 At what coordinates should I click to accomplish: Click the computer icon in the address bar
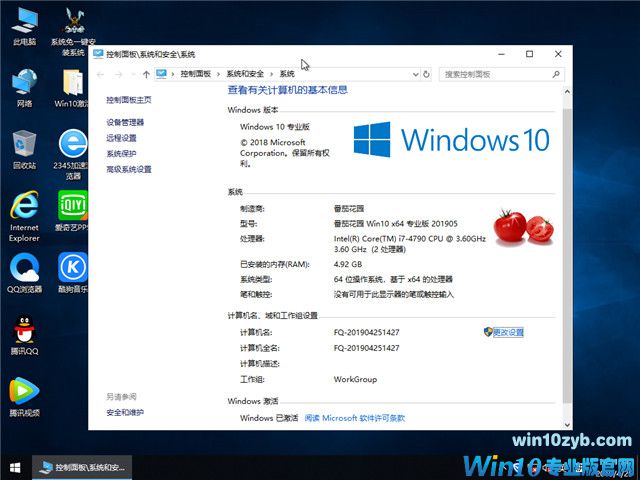pos(162,74)
